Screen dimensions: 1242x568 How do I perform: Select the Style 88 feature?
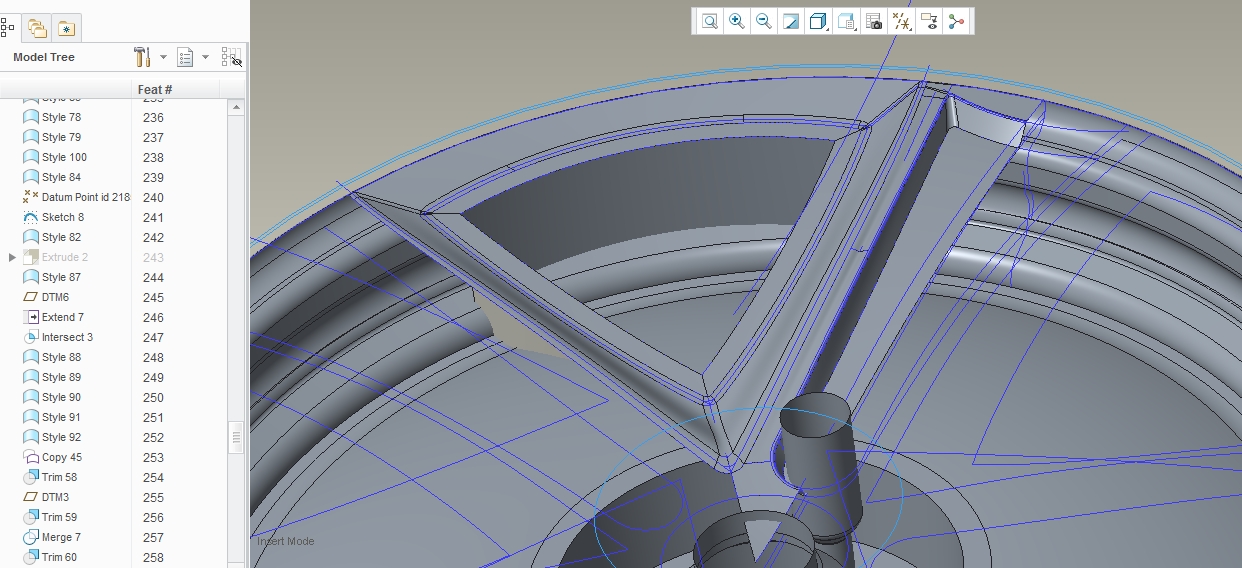[61, 357]
